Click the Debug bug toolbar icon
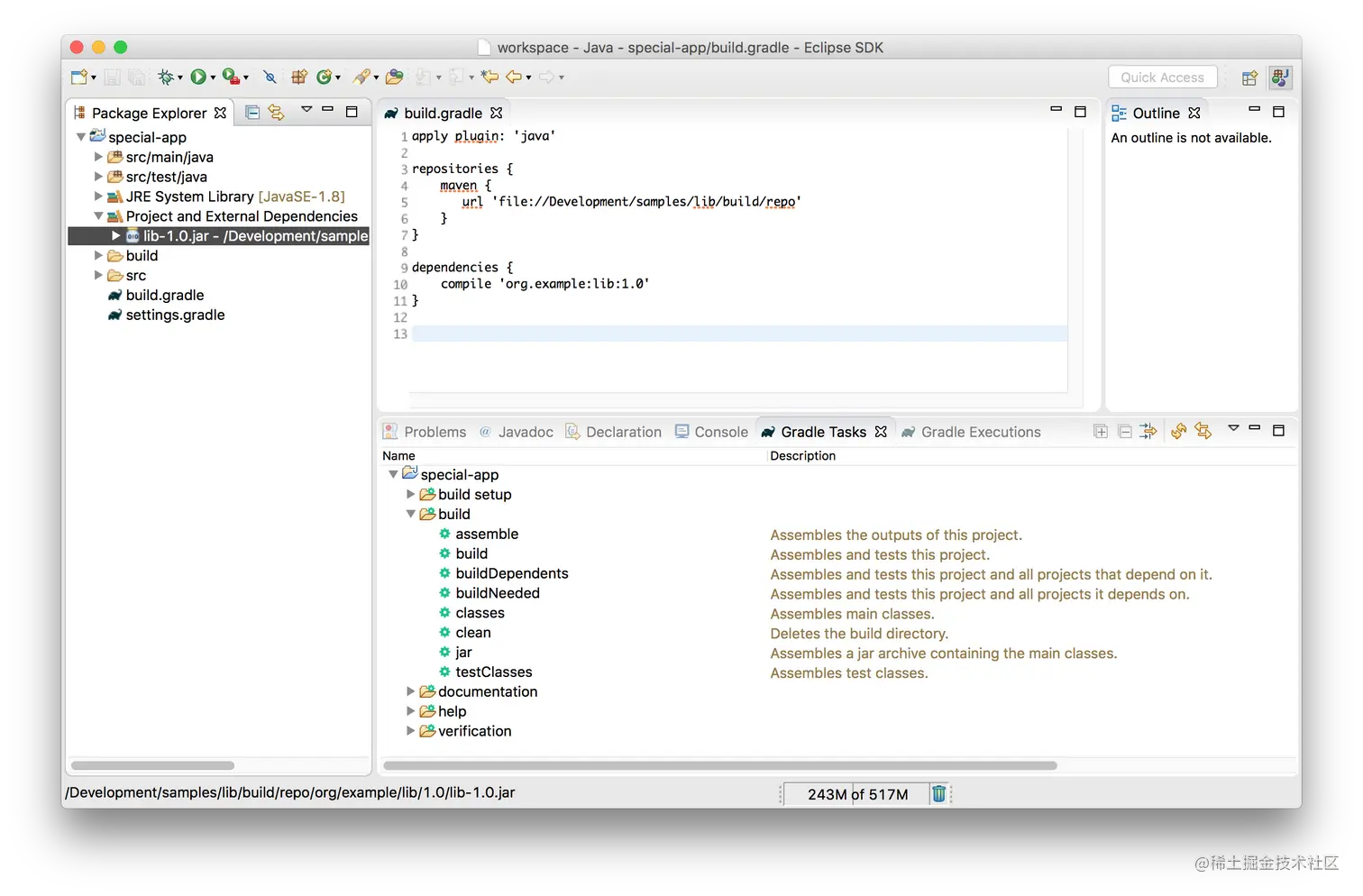This screenshot has height=896, width=1363. [166, 78]
